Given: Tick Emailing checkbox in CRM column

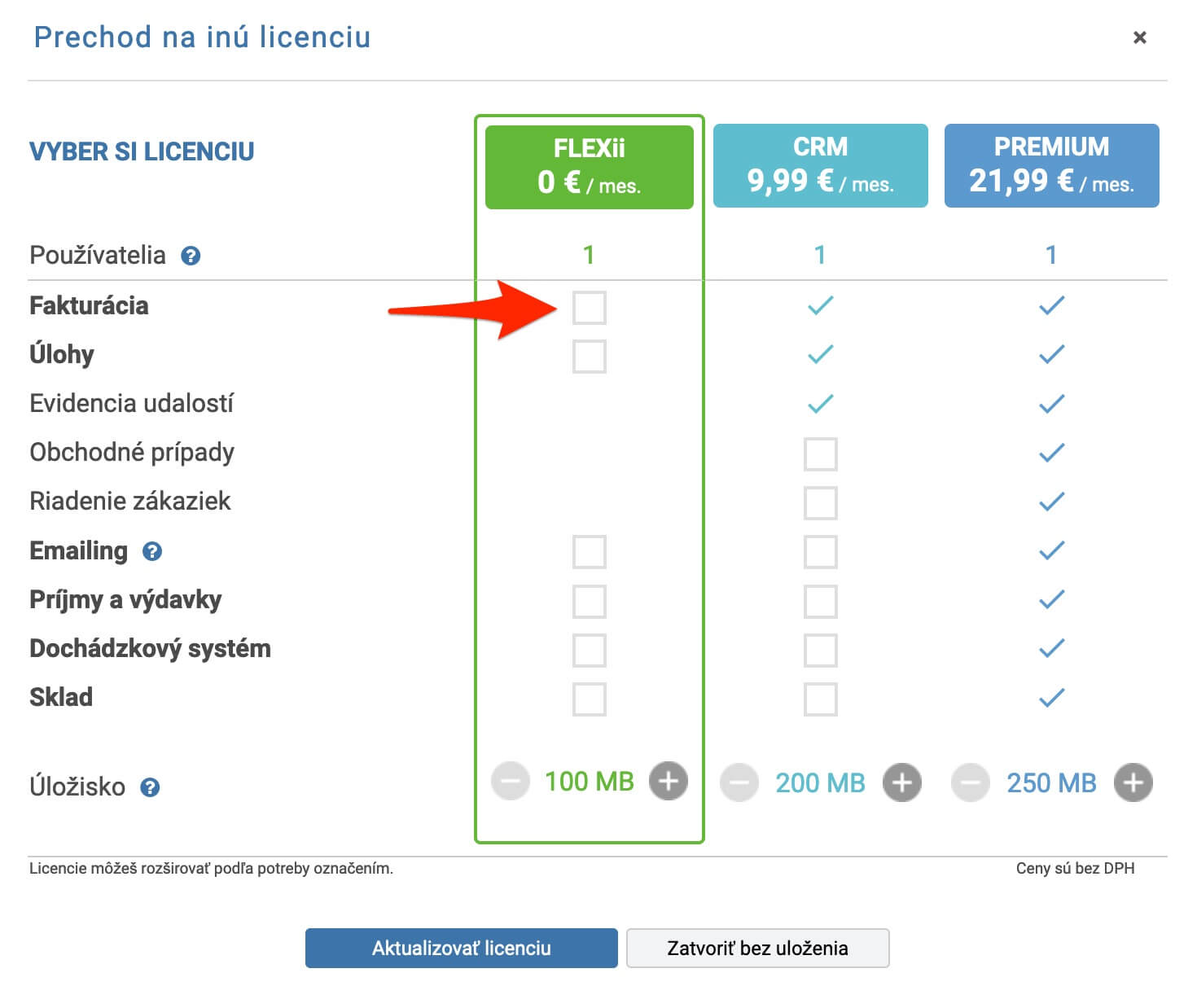Looking at the screenshot, I should pyautogui.click(x=821, y=551).
